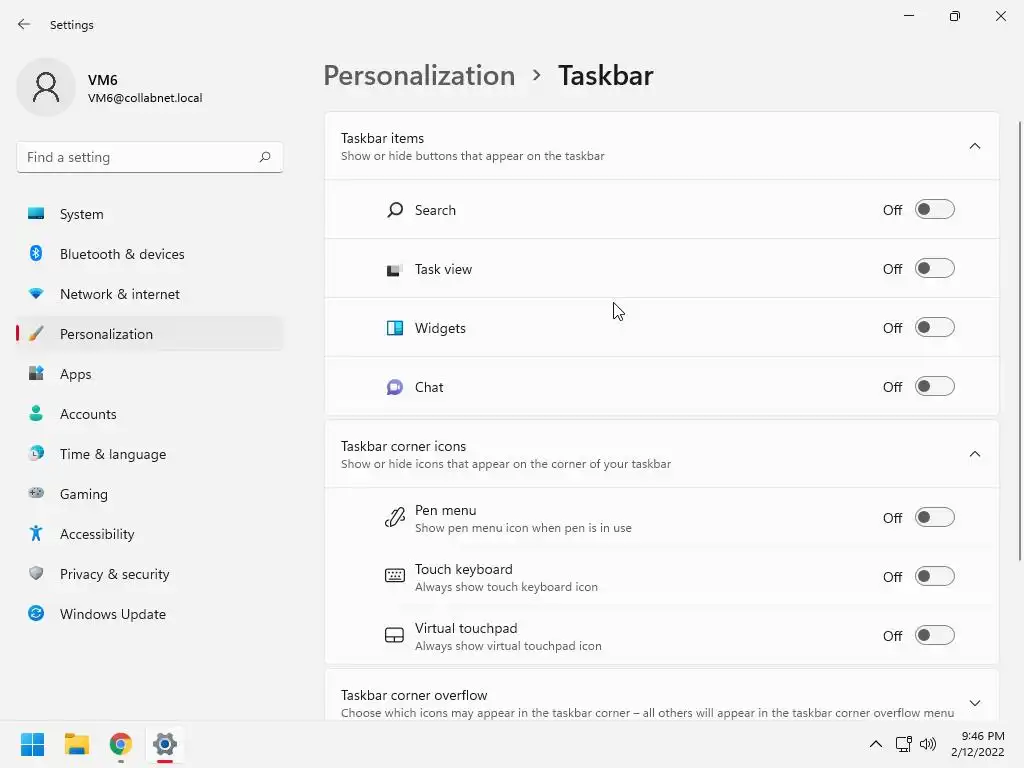1024x768 pixels.
Task: Turn on the Search taskbar toggle
Action: 935,210
